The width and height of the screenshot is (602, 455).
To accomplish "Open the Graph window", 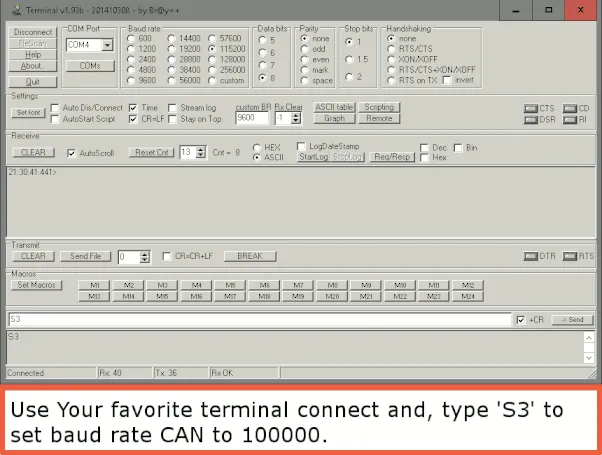I will tap(334, 119).
